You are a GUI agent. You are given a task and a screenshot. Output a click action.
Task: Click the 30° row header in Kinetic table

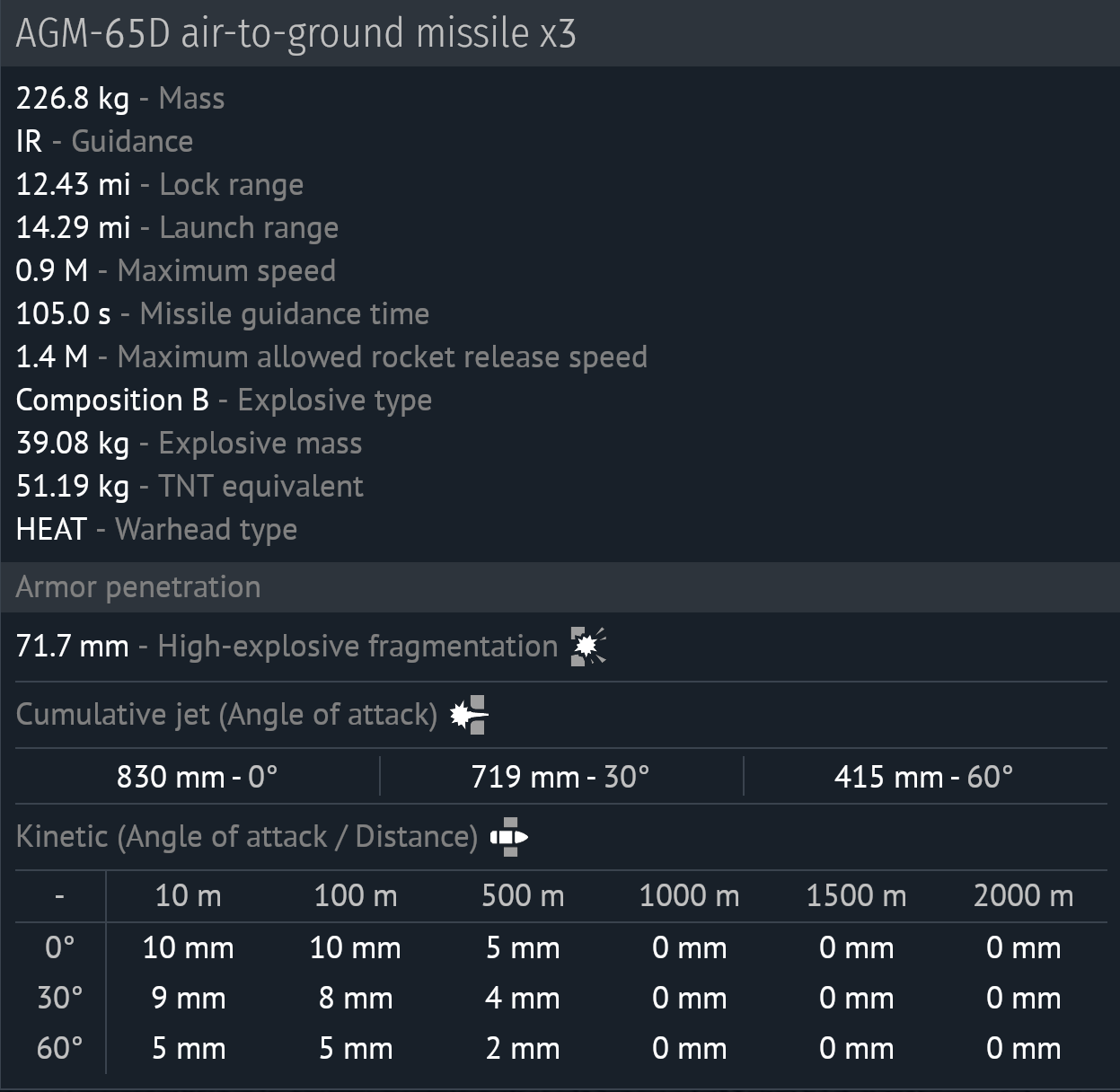click(59, 998)
